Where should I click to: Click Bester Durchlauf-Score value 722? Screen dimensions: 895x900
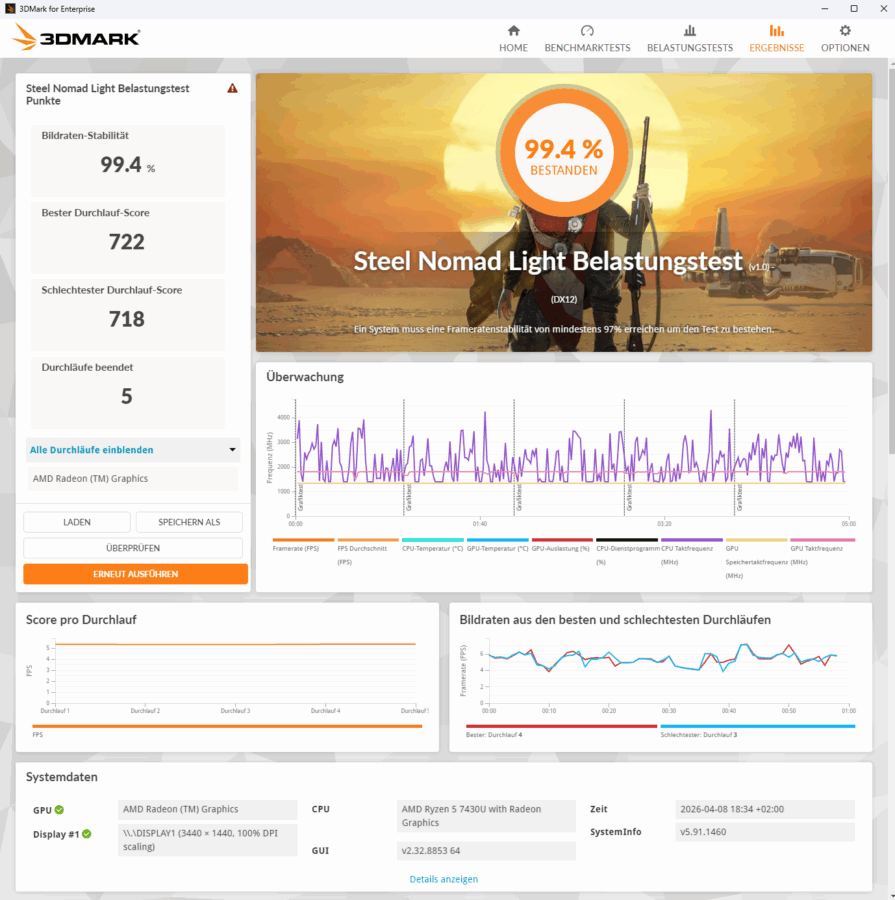pyautogui.click(x=127, y=242)
